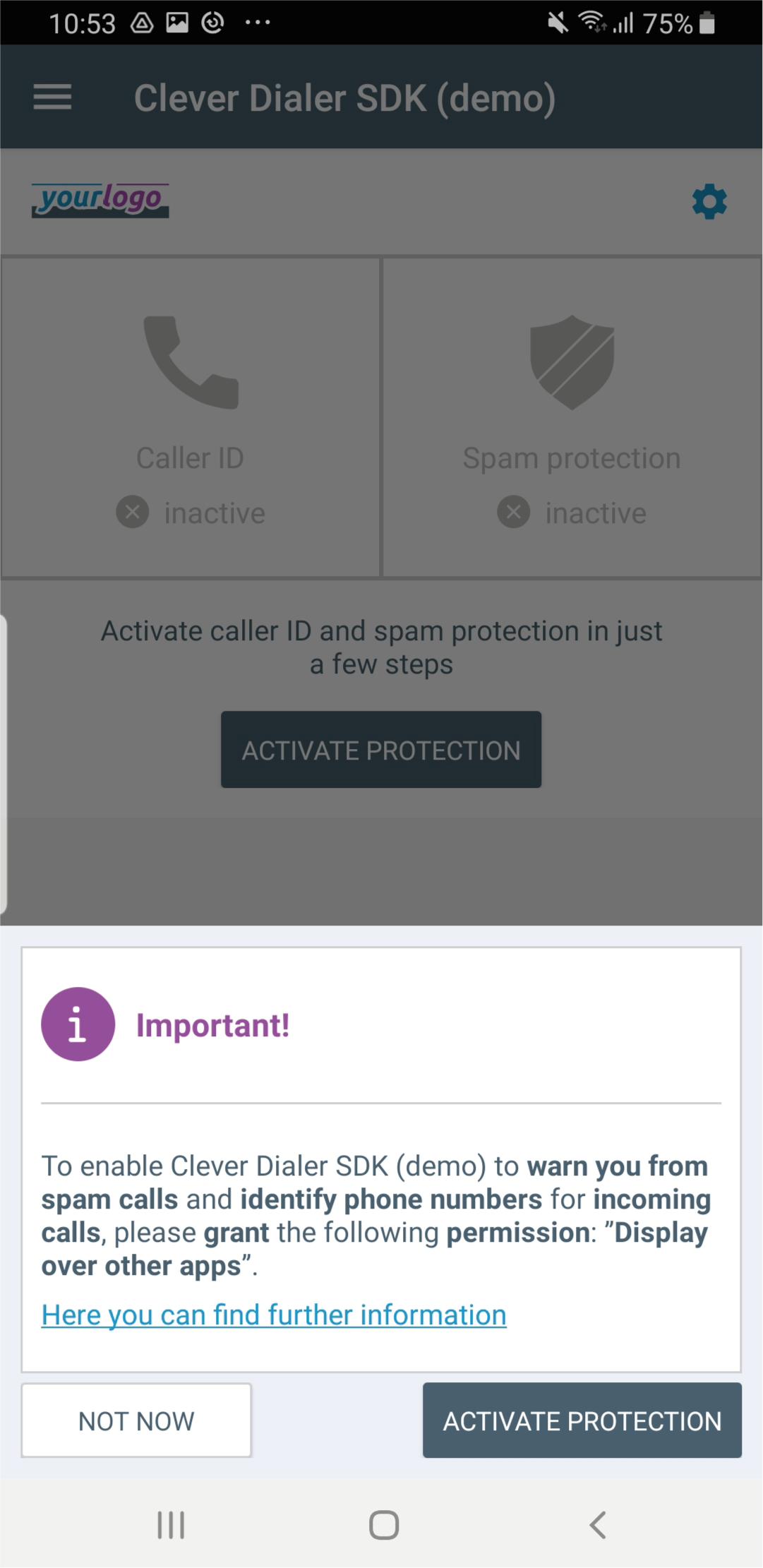763x1568 pixels.
Task: Click the Wi-Fi status bar icon
Action: 593,23
